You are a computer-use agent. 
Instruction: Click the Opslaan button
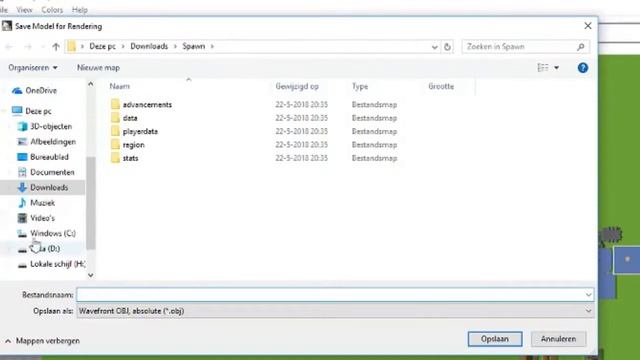pyautogui.click(x=495, y=339)
